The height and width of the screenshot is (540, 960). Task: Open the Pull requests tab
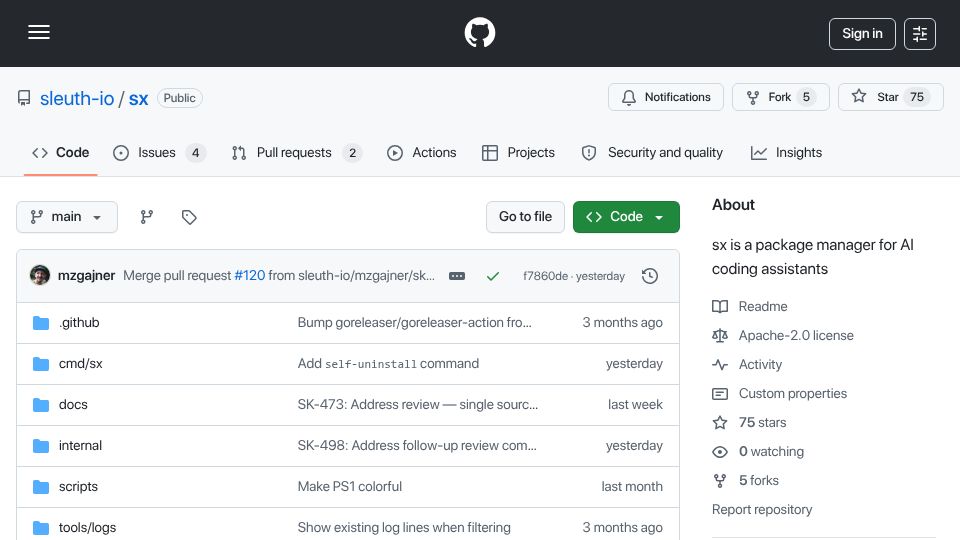pyautogui.click(x=297, y=152)
